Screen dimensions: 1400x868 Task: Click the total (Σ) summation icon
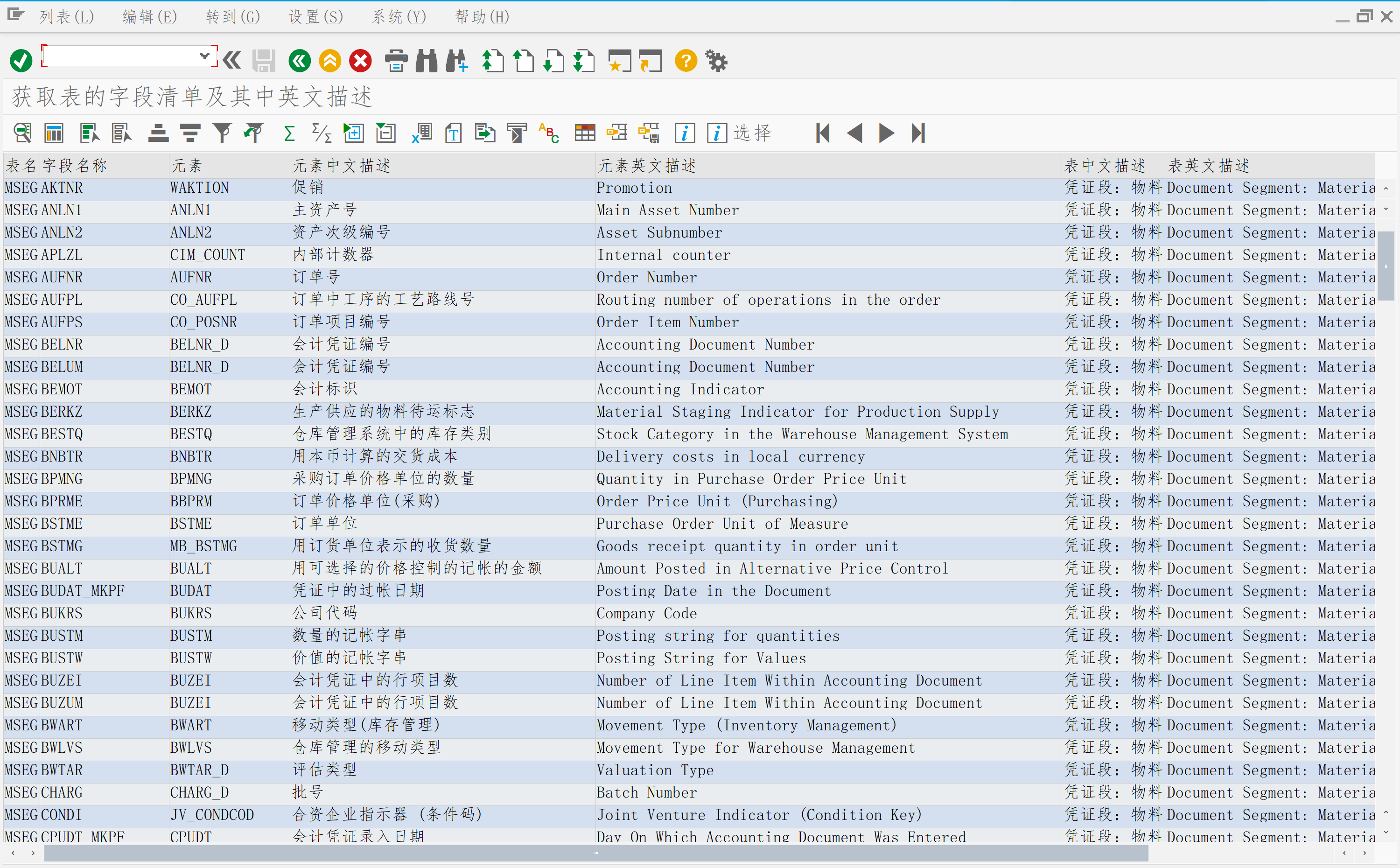(289, 133)
